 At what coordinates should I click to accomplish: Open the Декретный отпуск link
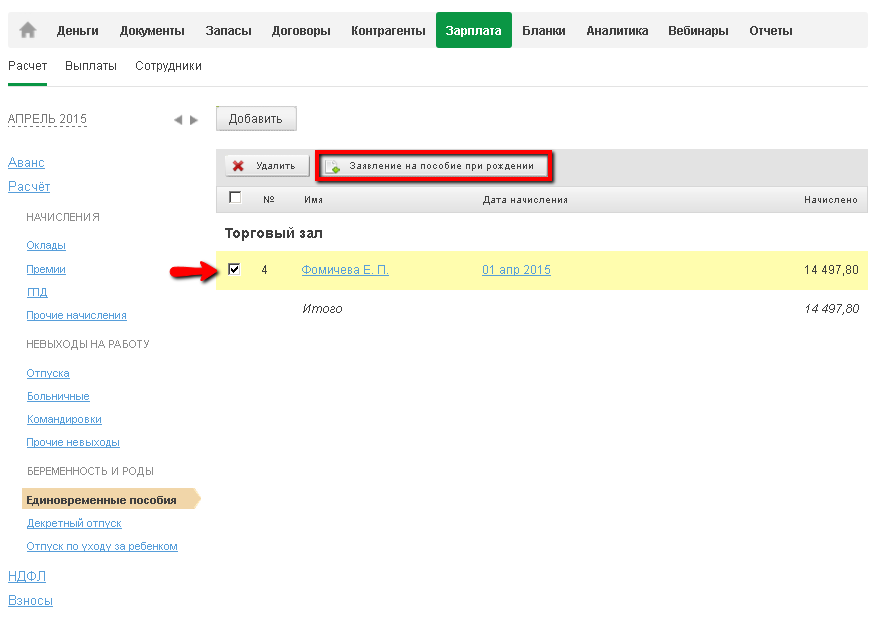[x=74, y=523]
